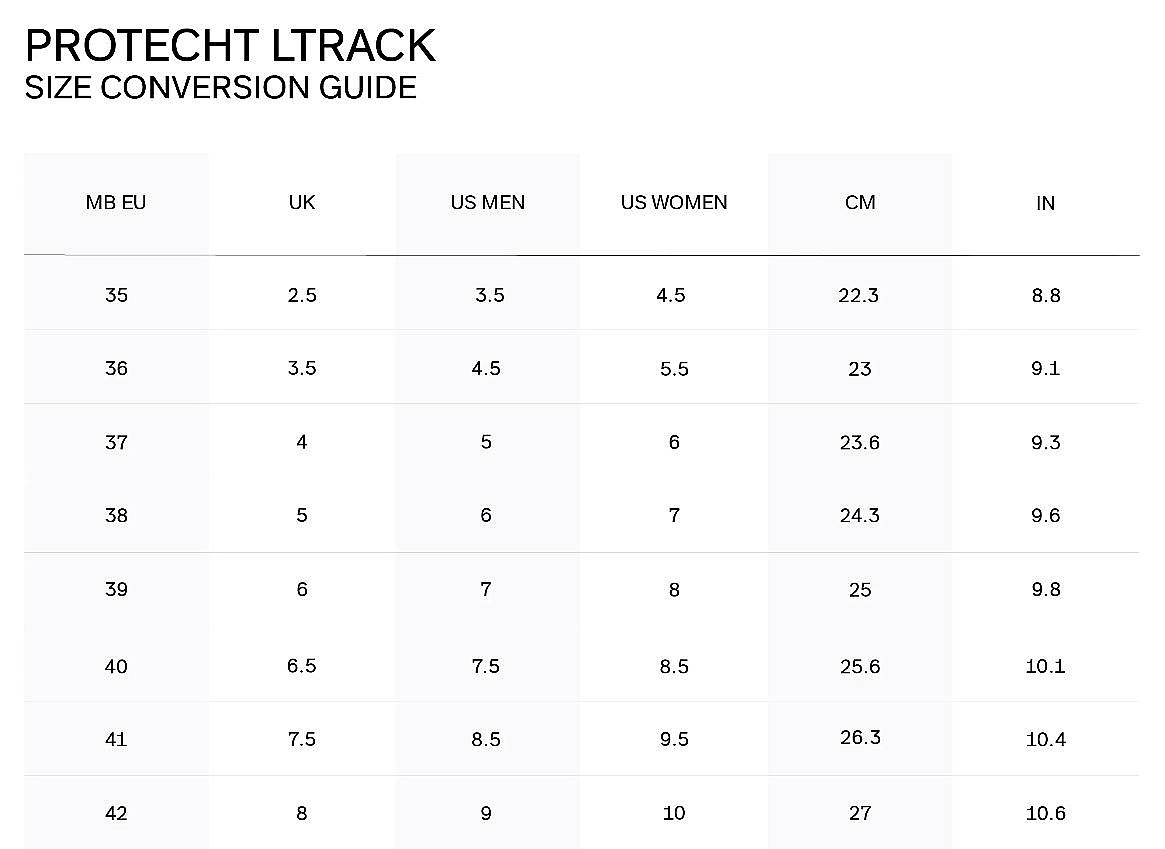
Task: Select the UK column header
Action: [302, 202]
